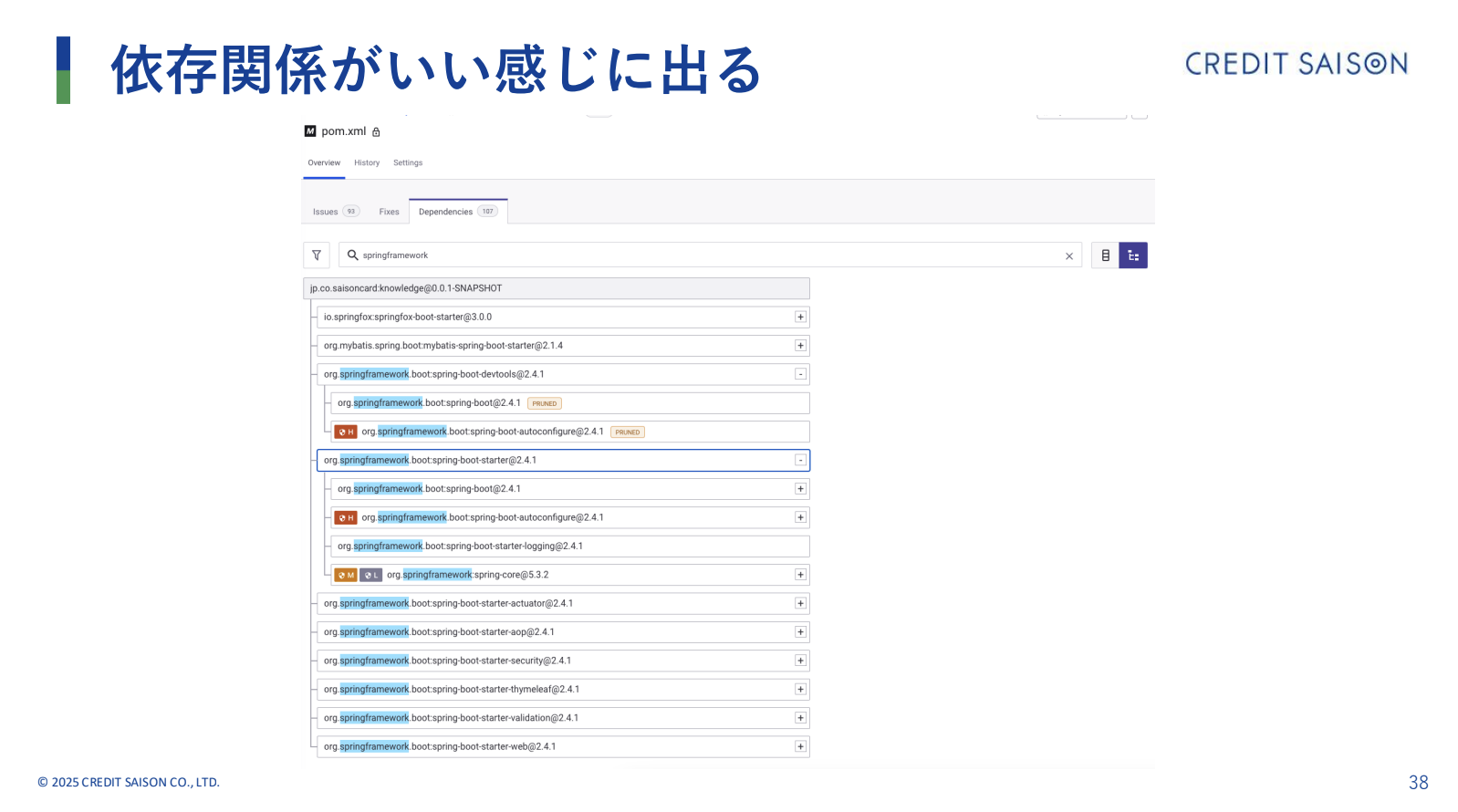Select spring-boot-starter-validation@2.4.1 row text
This screenshot has width=1458, height=812.
[452, 718]
